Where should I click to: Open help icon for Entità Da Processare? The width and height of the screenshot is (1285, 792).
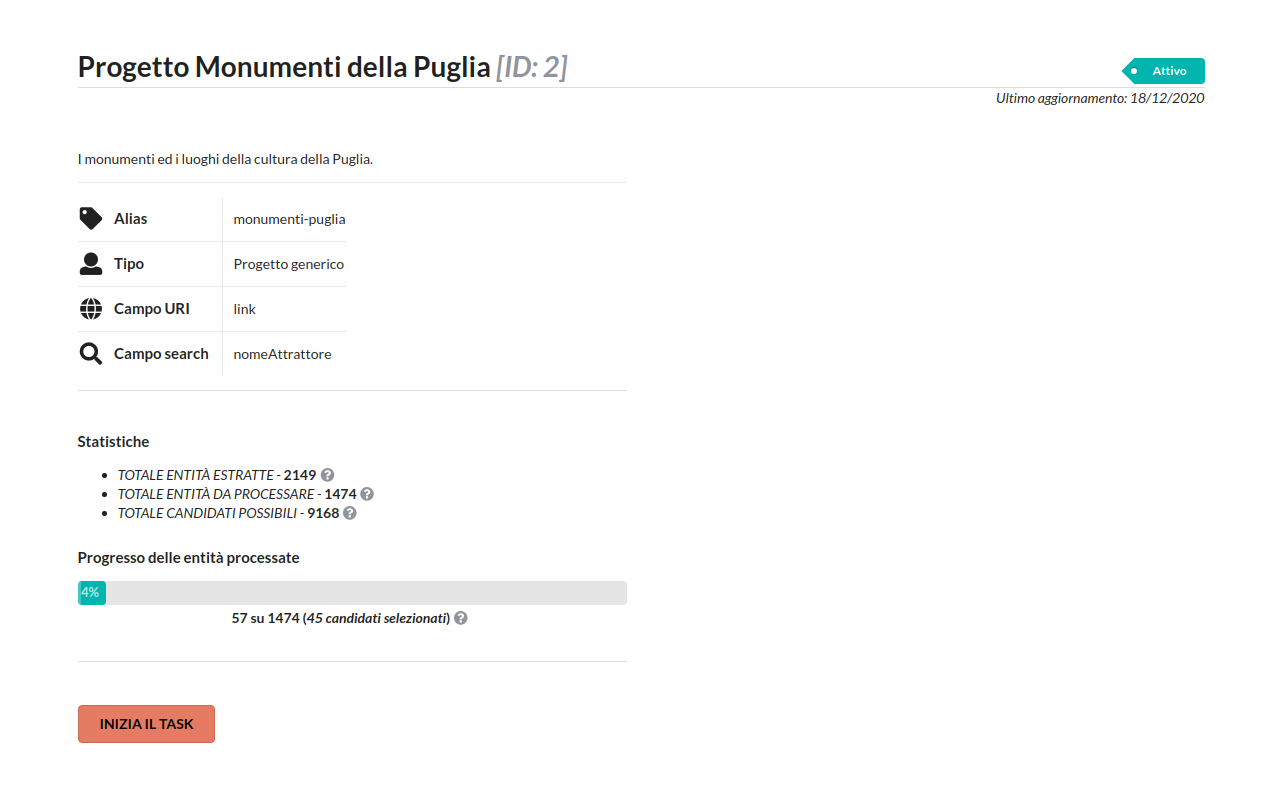tap(367, 494)
